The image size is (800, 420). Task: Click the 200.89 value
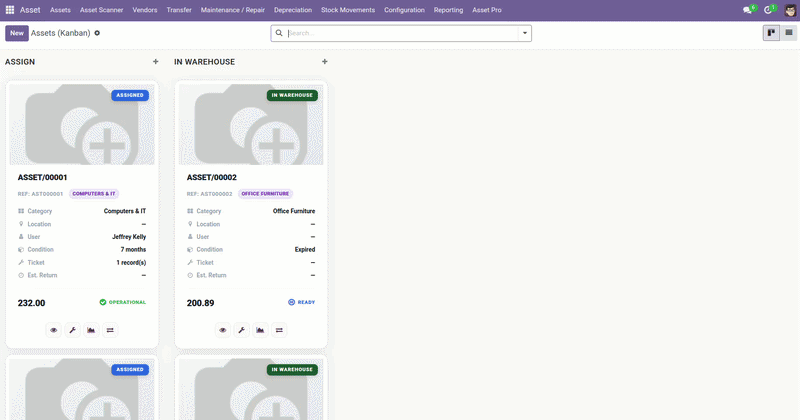[x=201, y=303]
